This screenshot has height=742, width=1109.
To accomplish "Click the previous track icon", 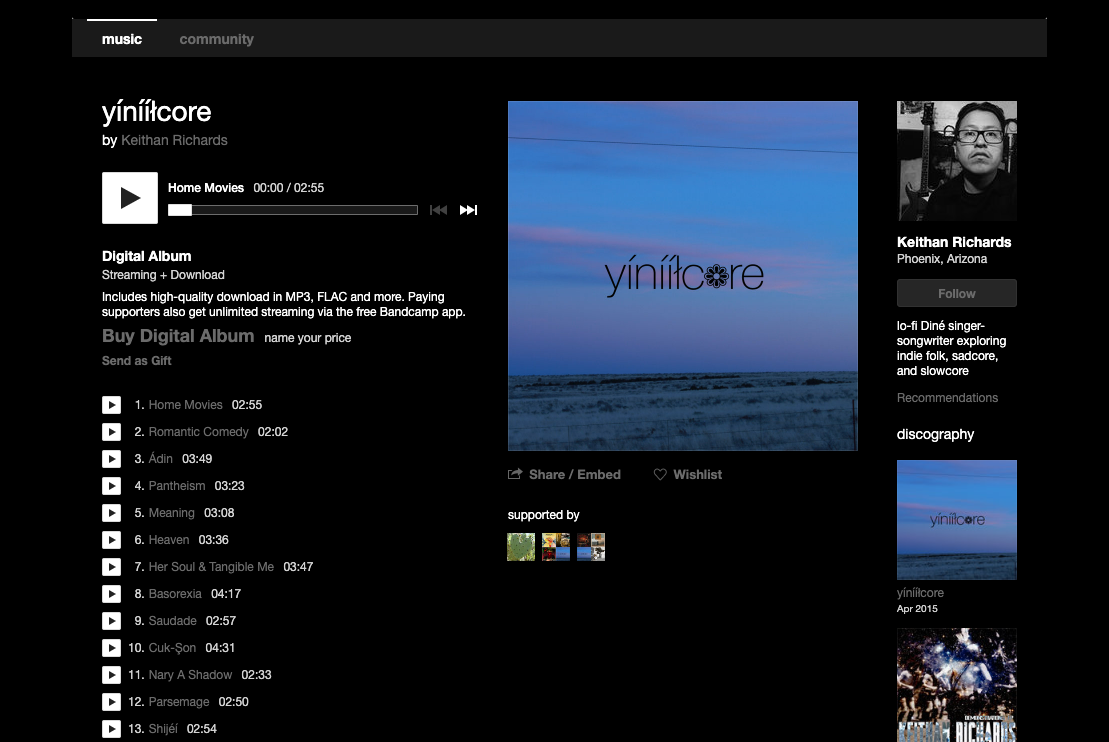I will pyautogui.click(x=438, y=210).
